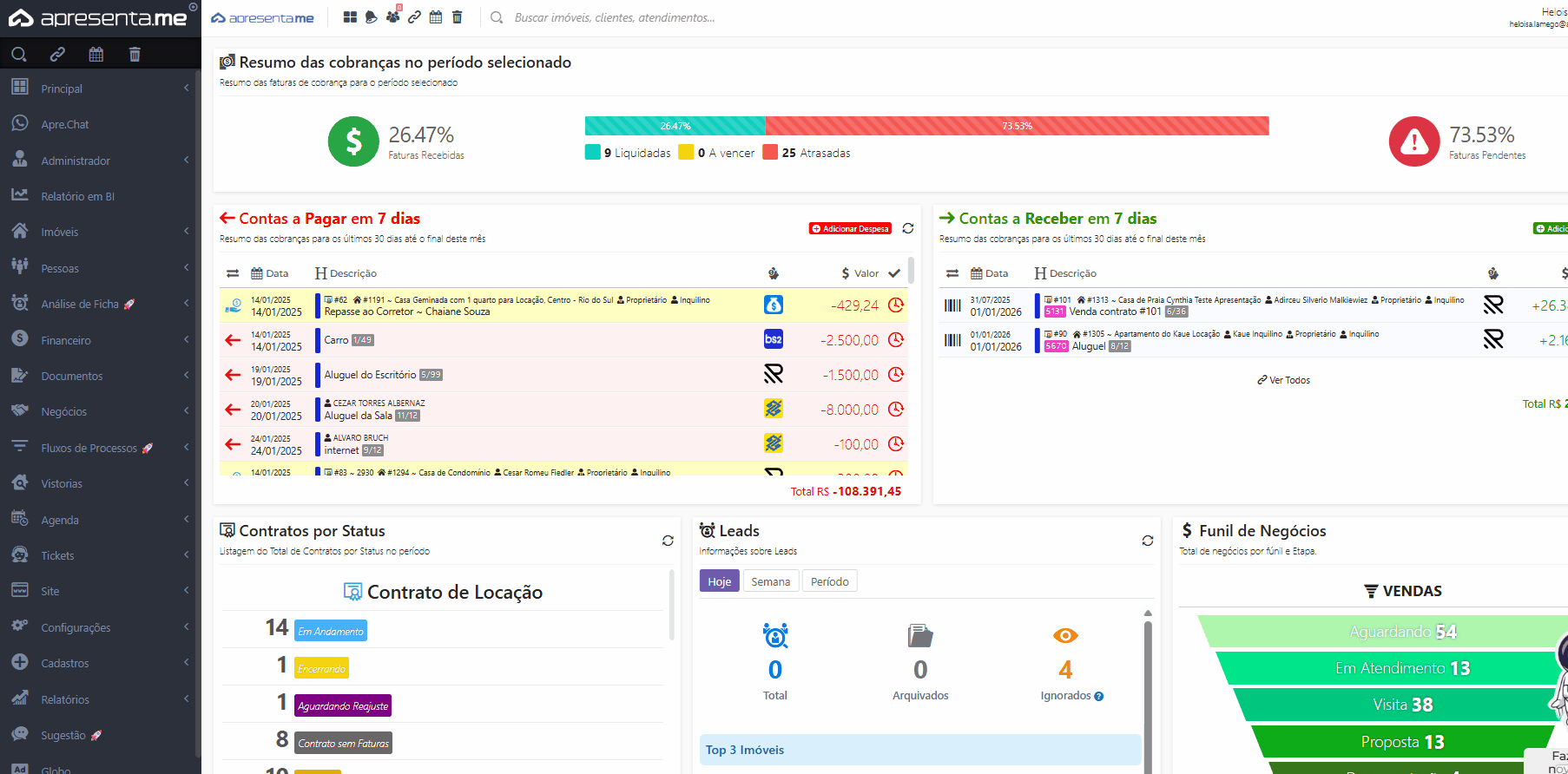Select the Período tab in Leads
The image size is (1568, 774).
click(x=829, y=581)
